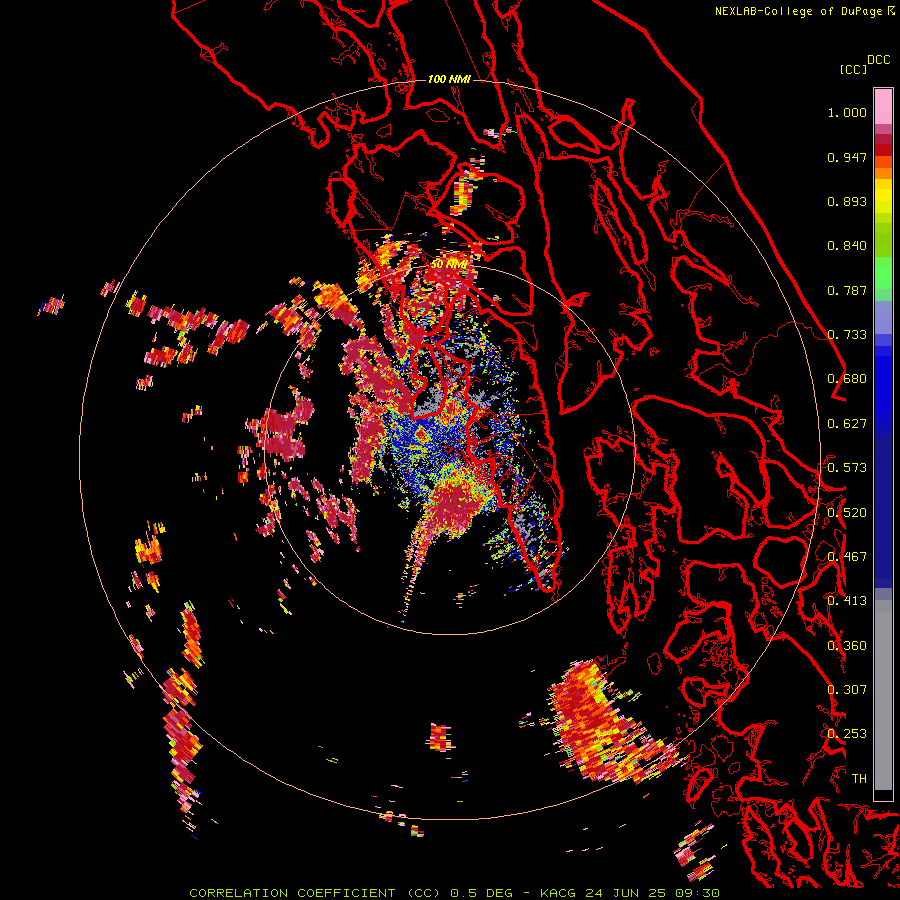Click the TH label on the color scale
900x900 pixels.
859,779
